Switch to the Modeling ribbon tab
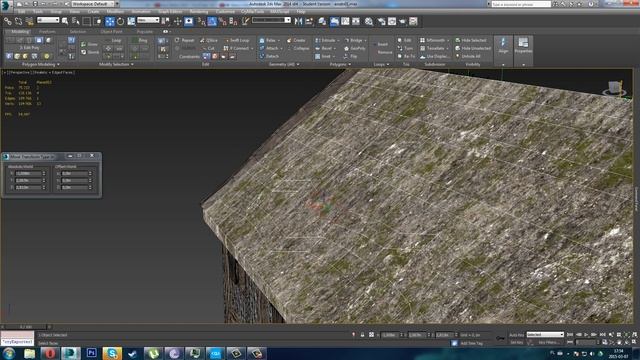640x360 pixels. click(20, 31)
